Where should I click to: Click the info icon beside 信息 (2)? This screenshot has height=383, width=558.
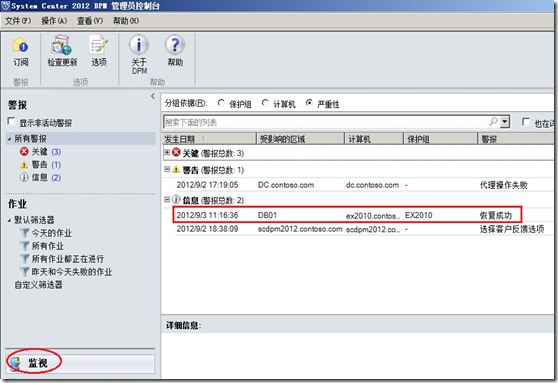click(24, 177)
